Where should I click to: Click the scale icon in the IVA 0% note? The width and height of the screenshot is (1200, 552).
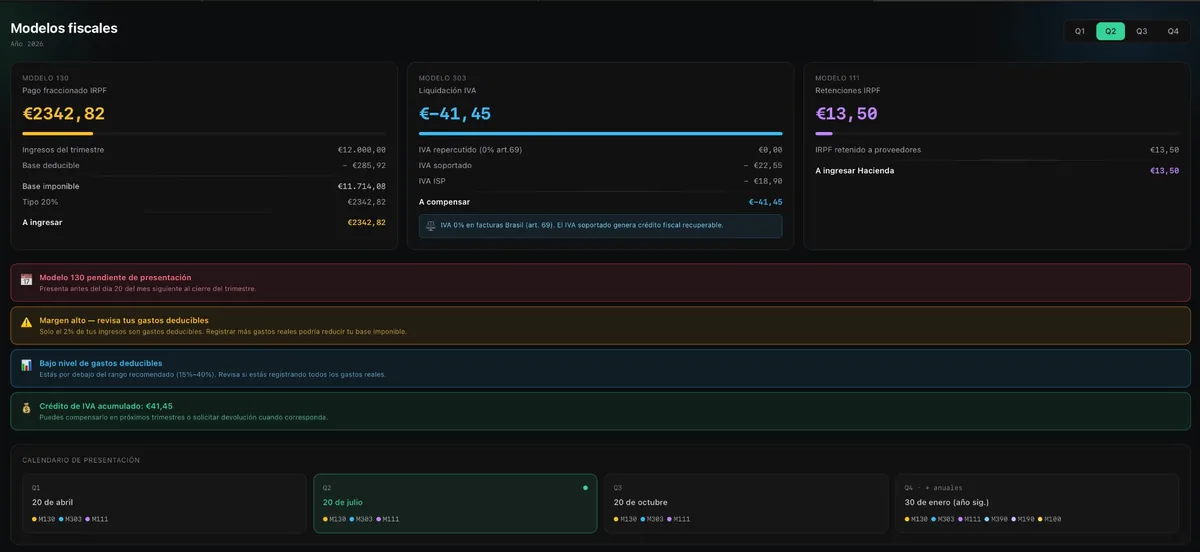431,226
